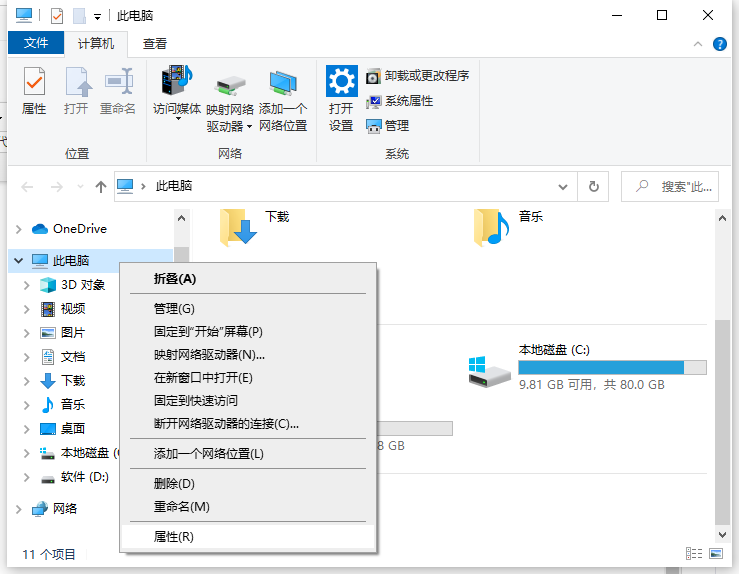Click Uninstall or change program (卸载或更改程序)
The height and width of the screenshot is (574, 739).
pyautogui.click(x=417, y=76)
